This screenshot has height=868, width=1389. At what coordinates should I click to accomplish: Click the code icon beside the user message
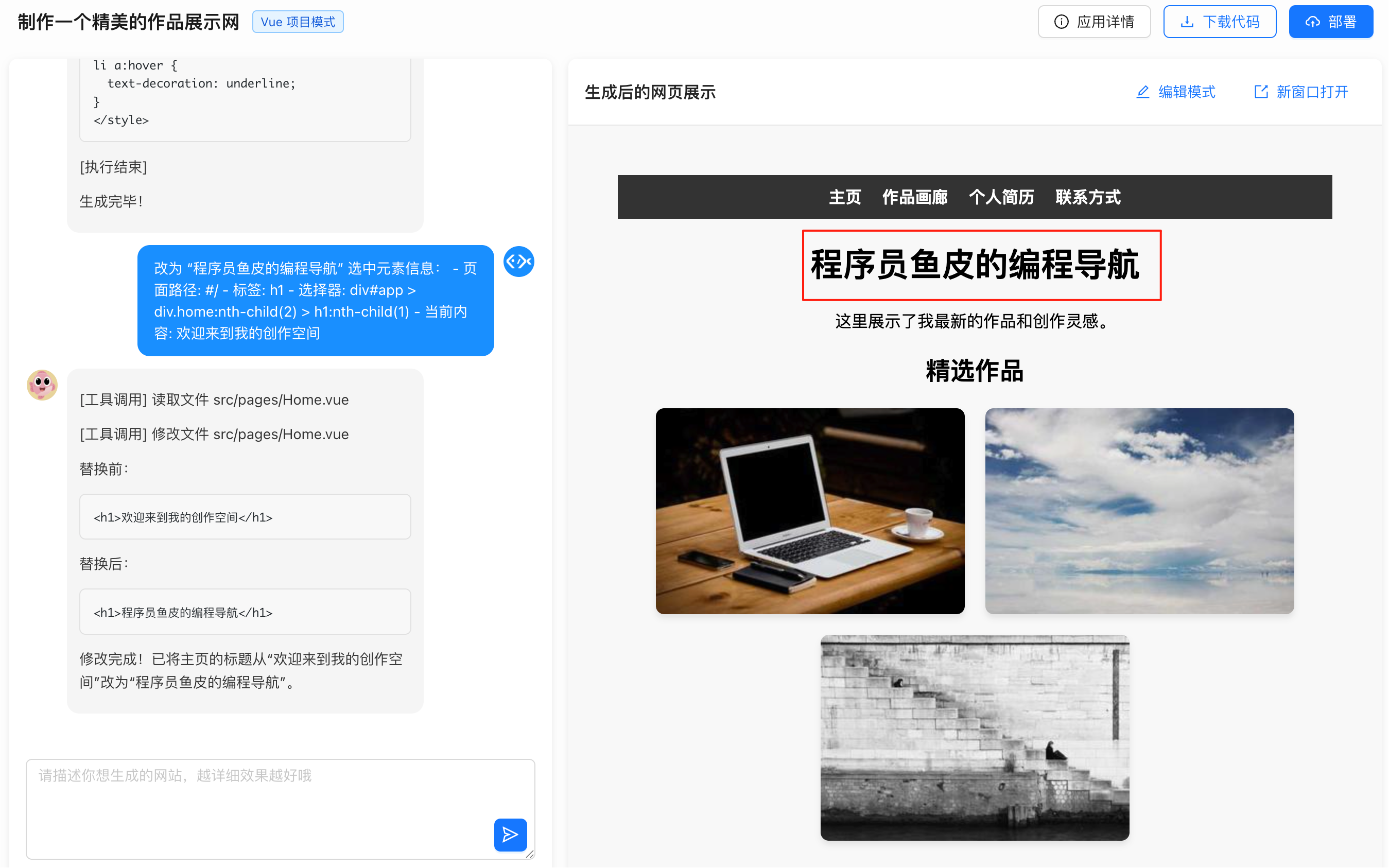518,262
